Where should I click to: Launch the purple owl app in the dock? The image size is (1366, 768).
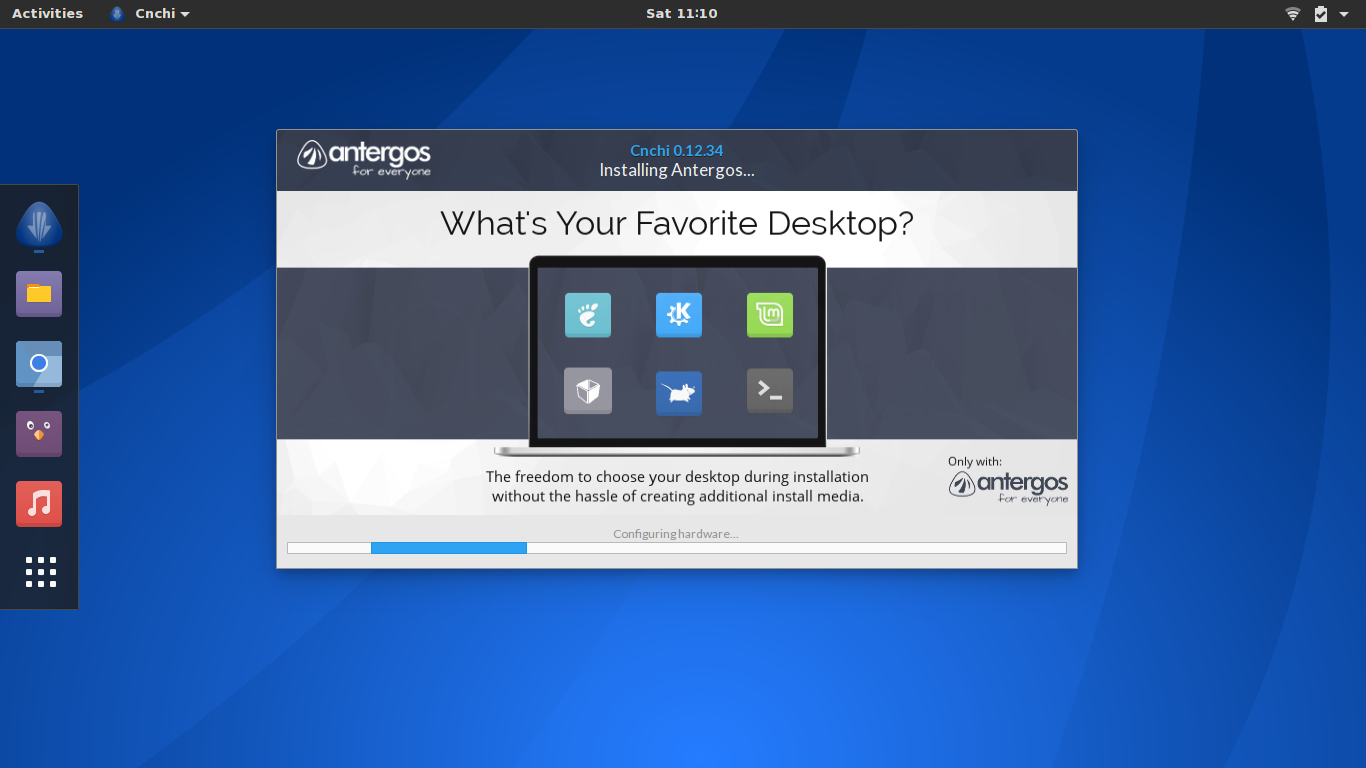tap(38, 433)
